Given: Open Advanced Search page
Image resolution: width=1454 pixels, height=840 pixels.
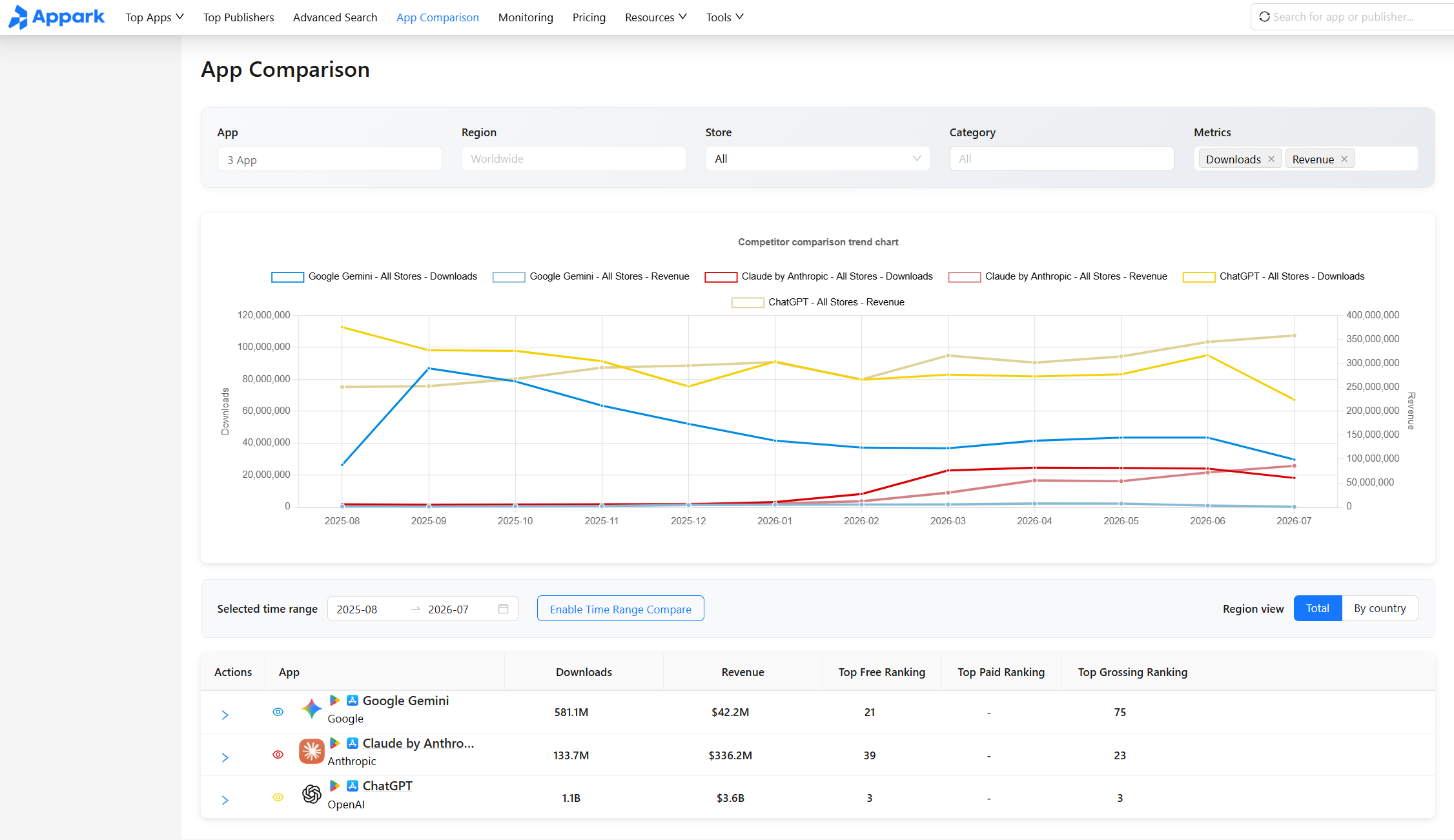Looking at the screenshot, I should coord(335,17).
